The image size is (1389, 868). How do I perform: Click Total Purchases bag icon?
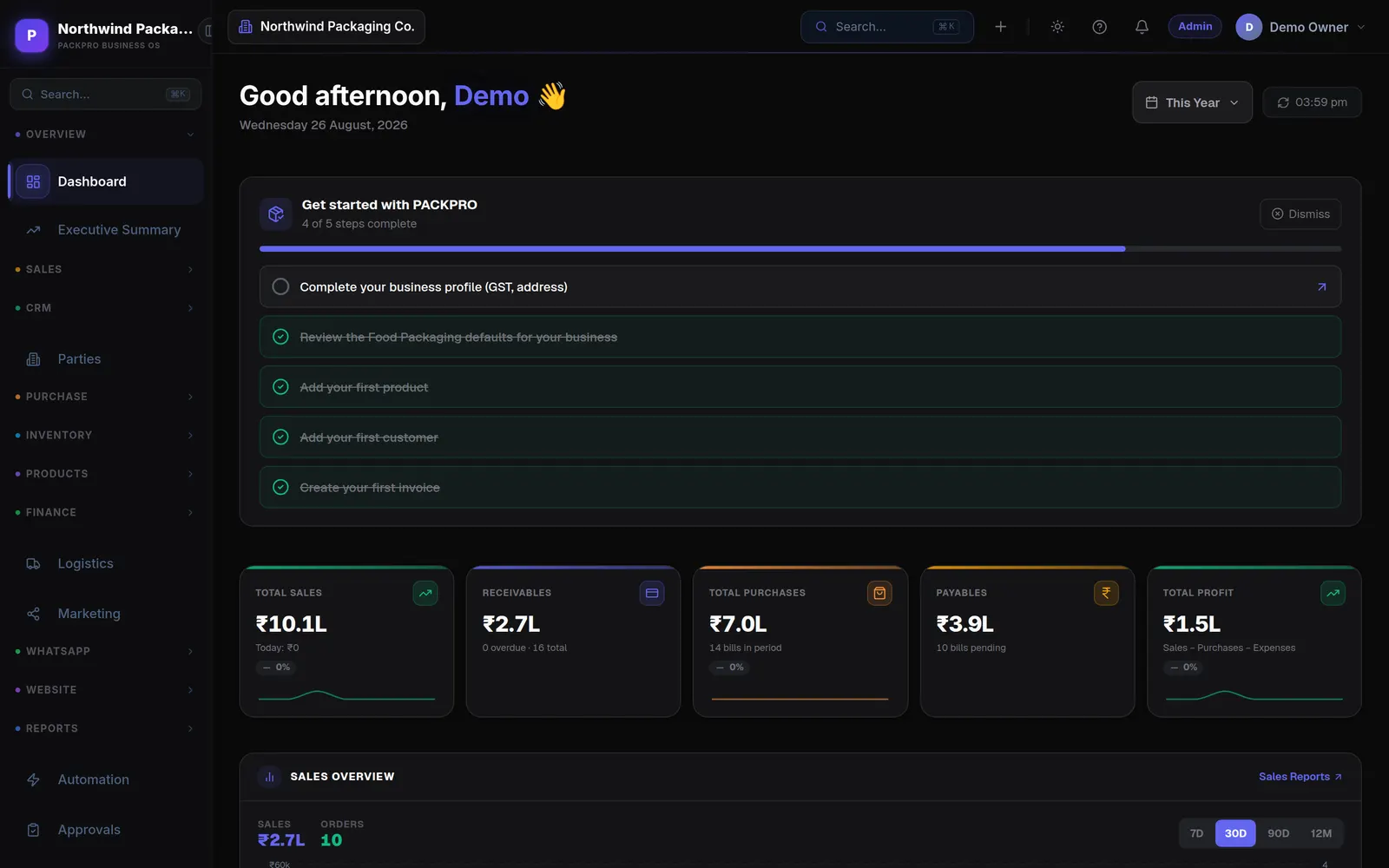click(x=879, y=594)
